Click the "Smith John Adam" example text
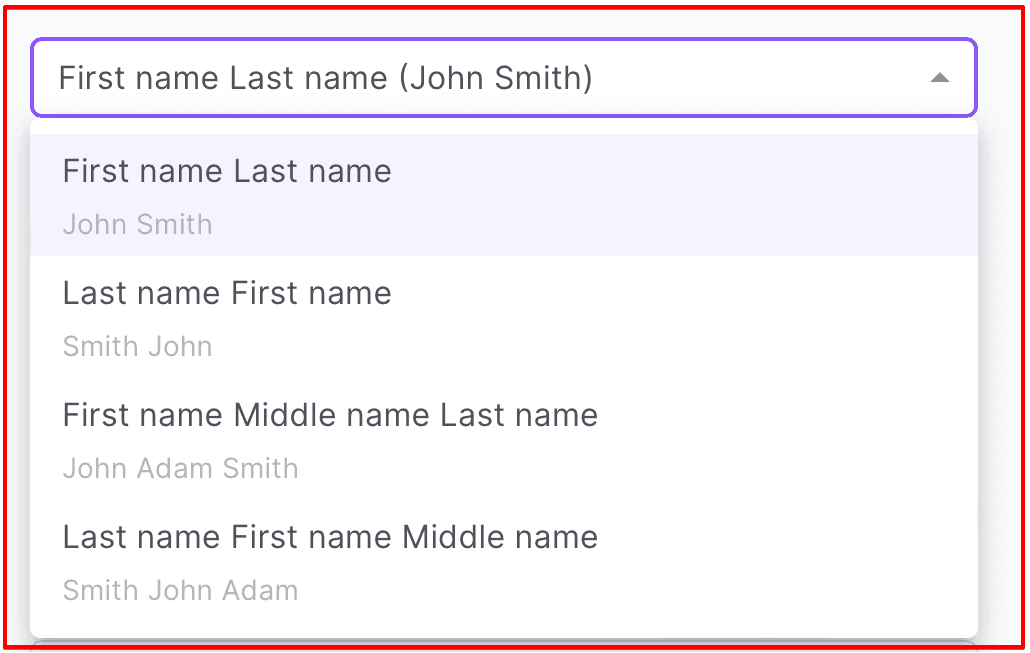Screen dimensions: 1030x653 [180, 591]
